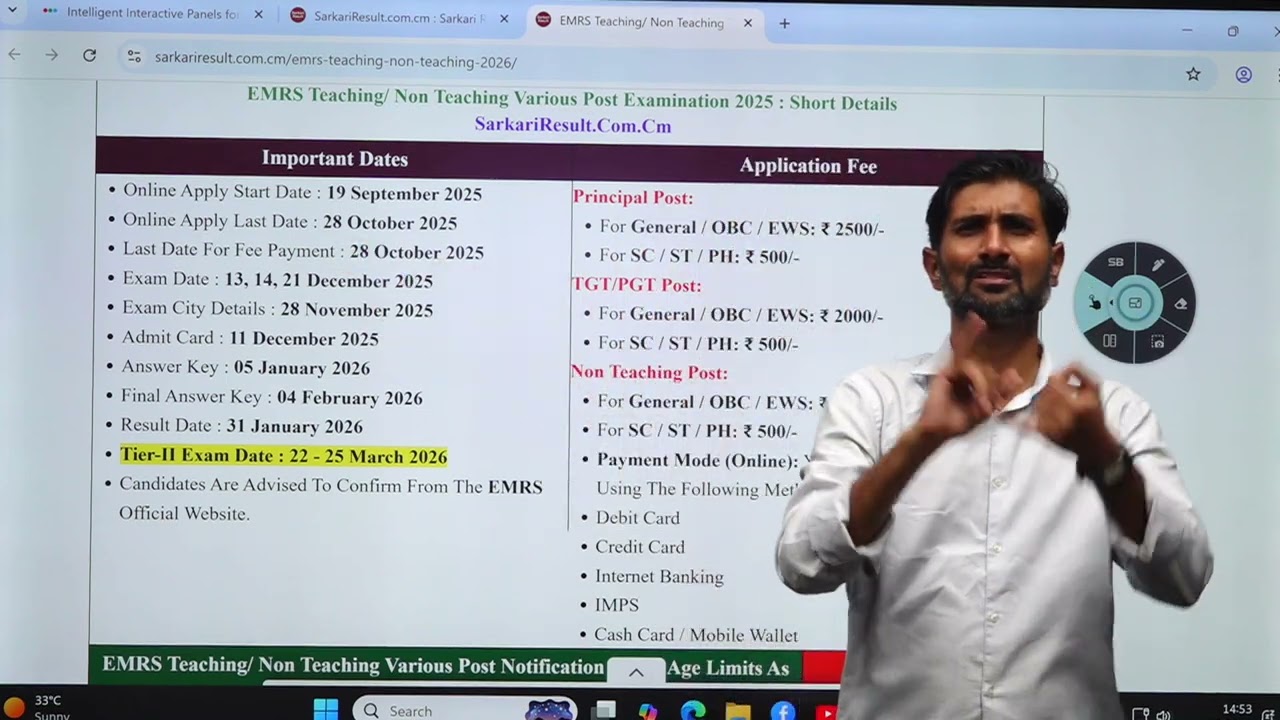
Task: Select the eraser tool in radial menu
Action: click(x=1180, y=304)
